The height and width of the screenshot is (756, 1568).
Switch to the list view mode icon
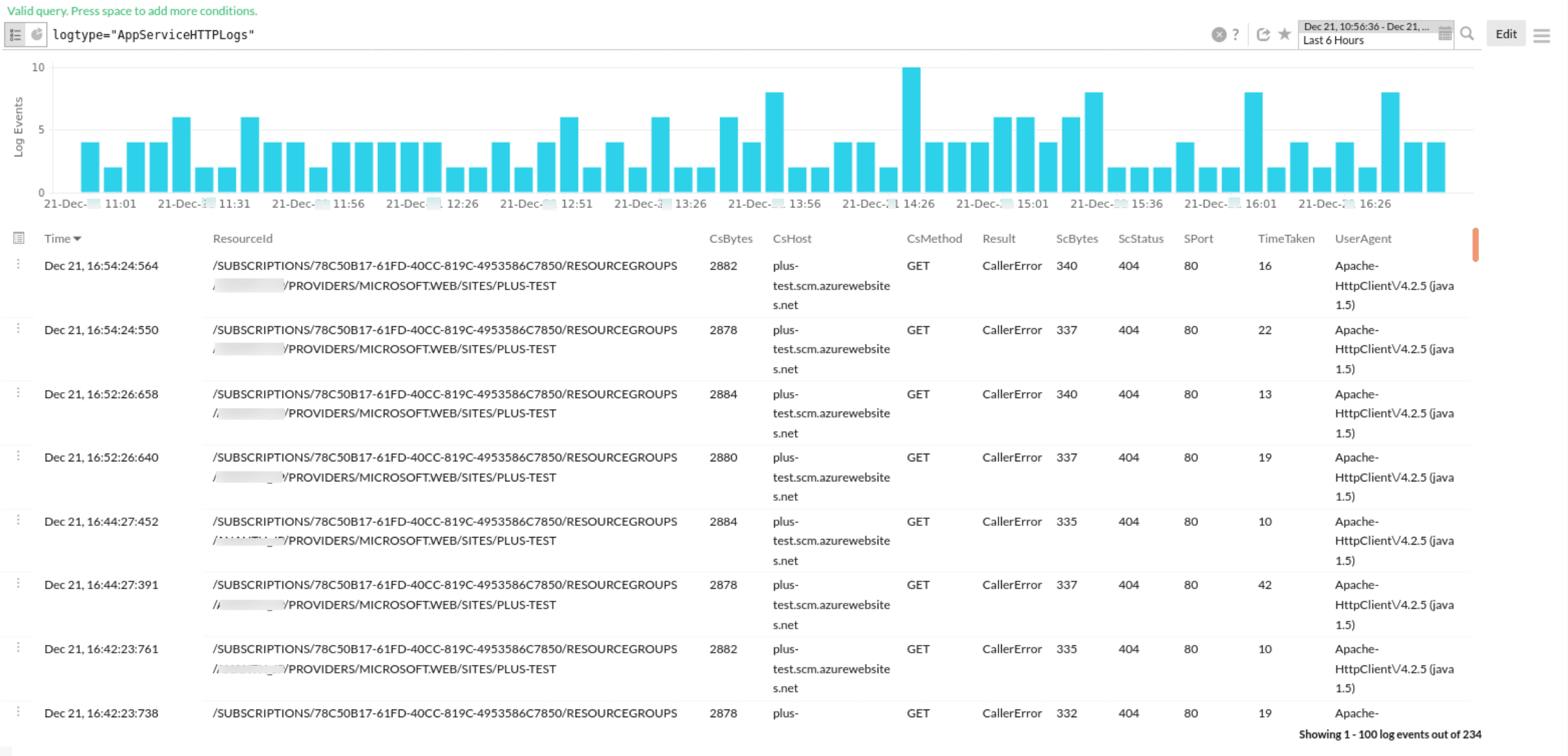15,35
